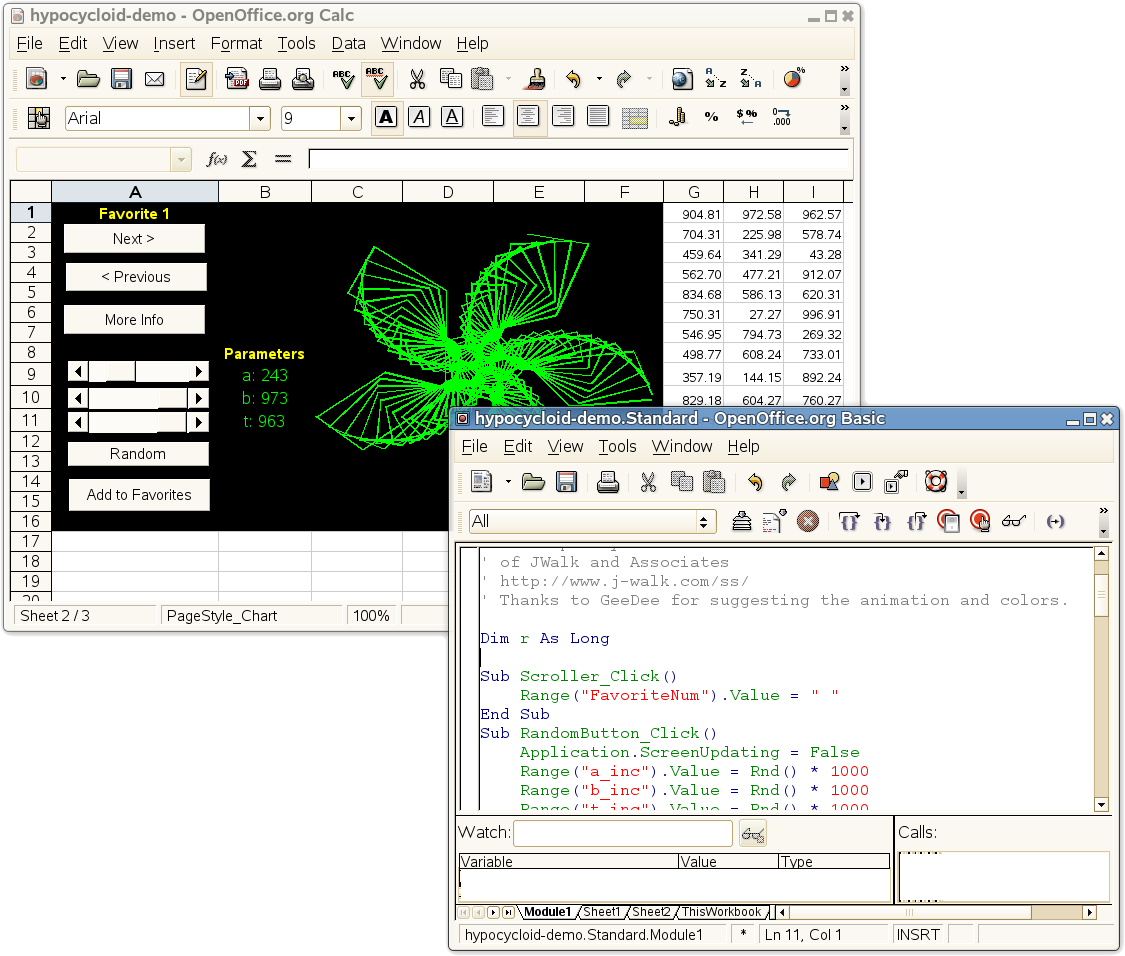Image resolution: width=1125 pixels, height=956 pixels.
Task: Click the Add to Favorites button
Action: [x=138, y=494]
